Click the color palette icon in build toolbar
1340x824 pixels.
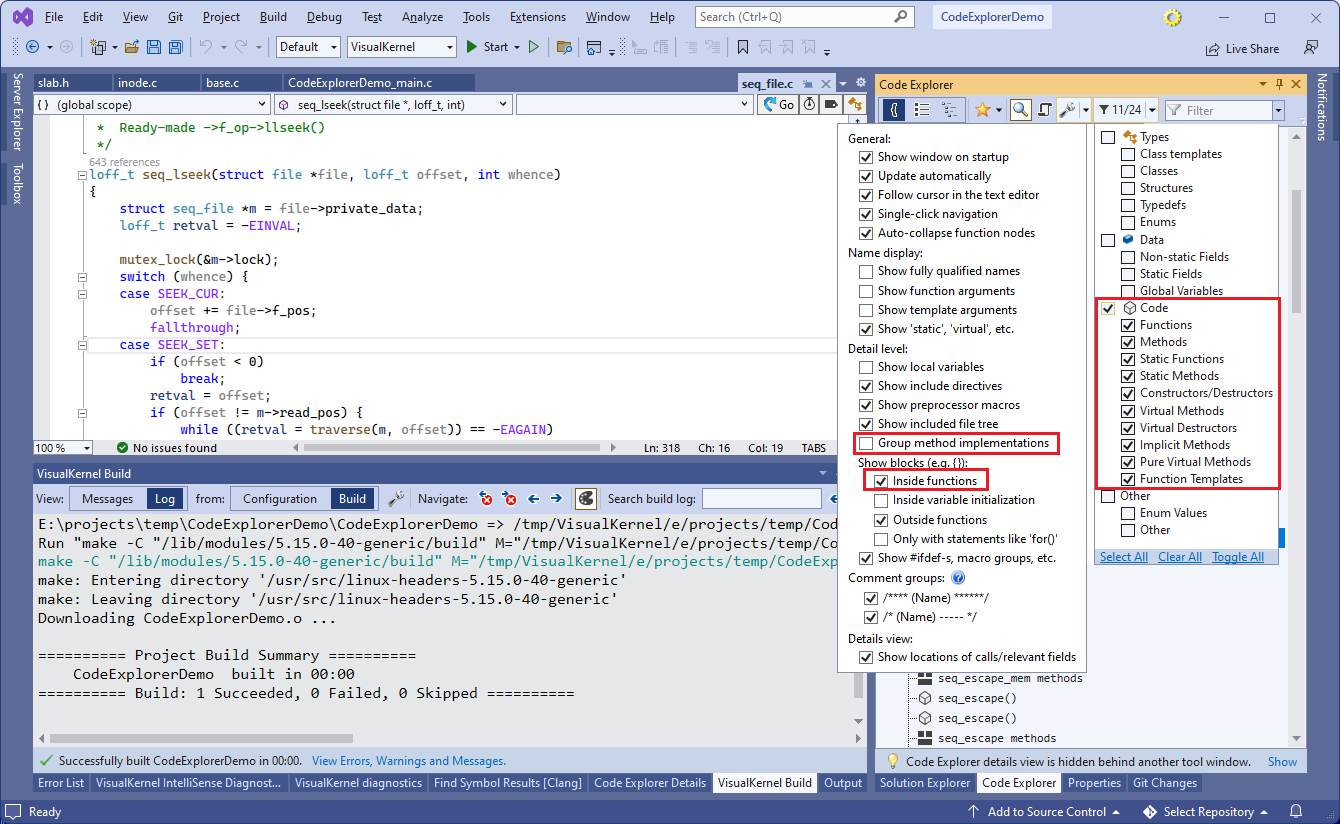(586, 498)
